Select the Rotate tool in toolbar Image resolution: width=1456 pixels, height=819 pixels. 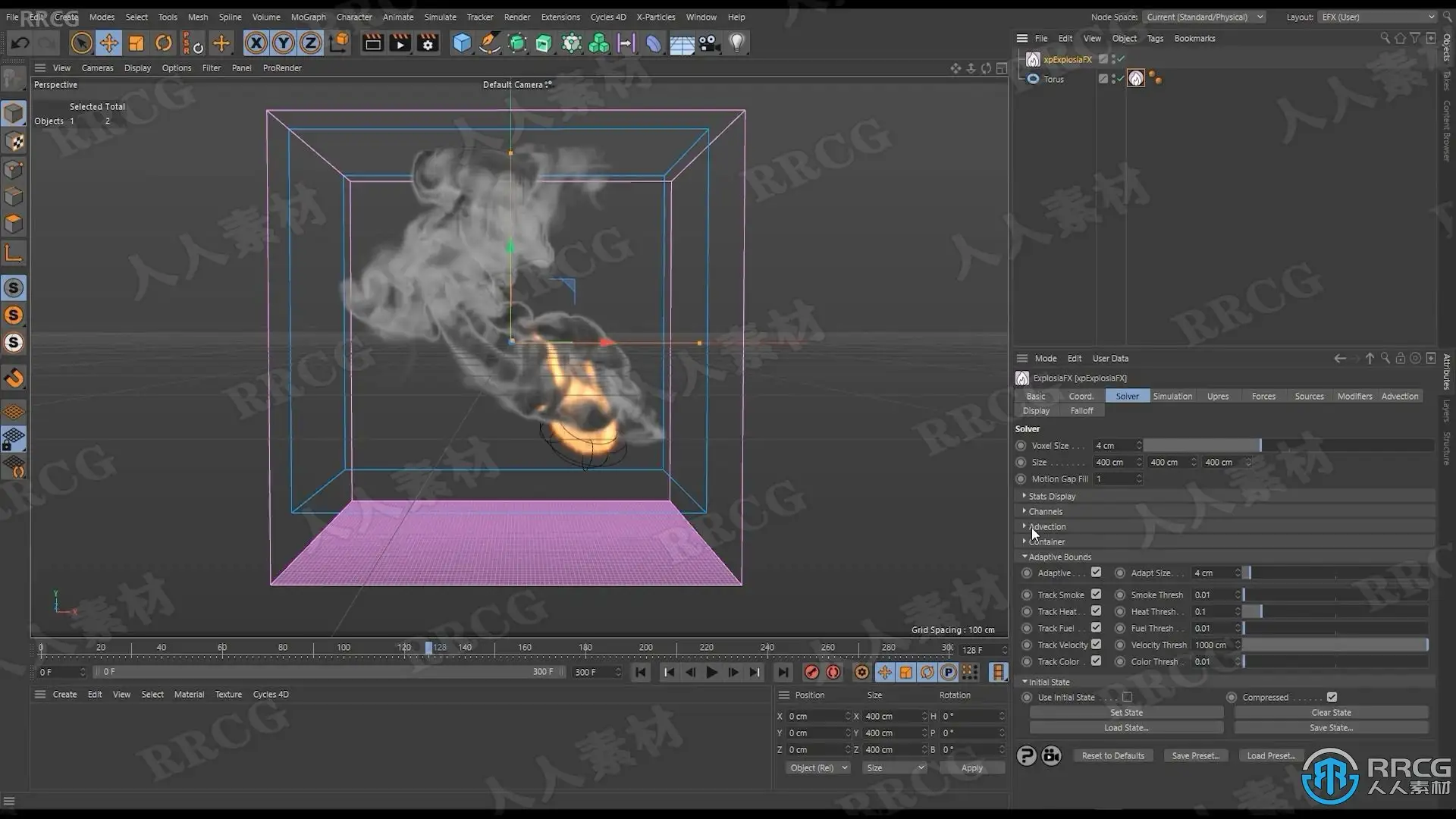coord(164,43)
